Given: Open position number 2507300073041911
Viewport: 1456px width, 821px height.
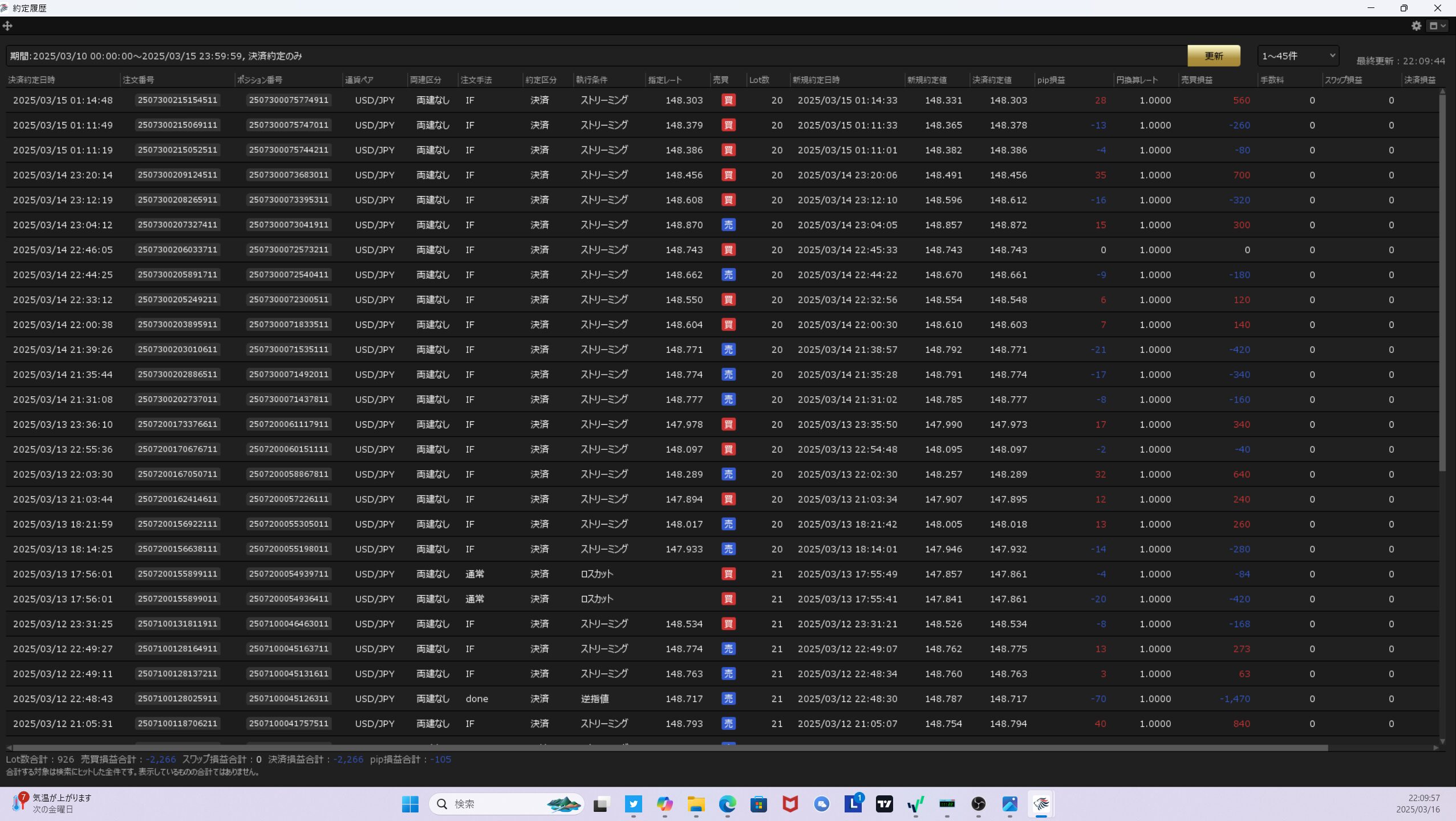Looking at the screenshot, I should (289, 225).
